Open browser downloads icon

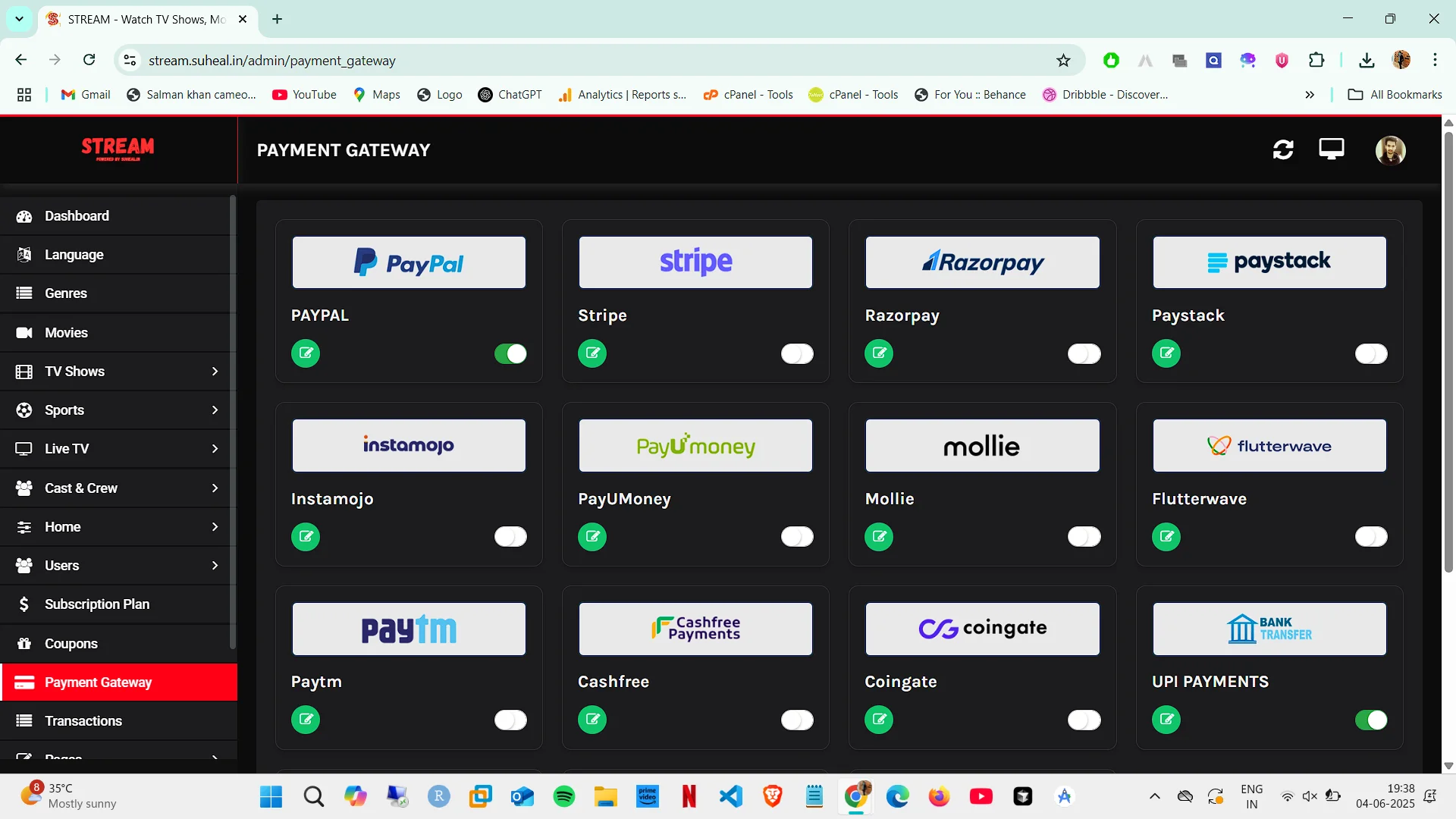[1367, 61]
